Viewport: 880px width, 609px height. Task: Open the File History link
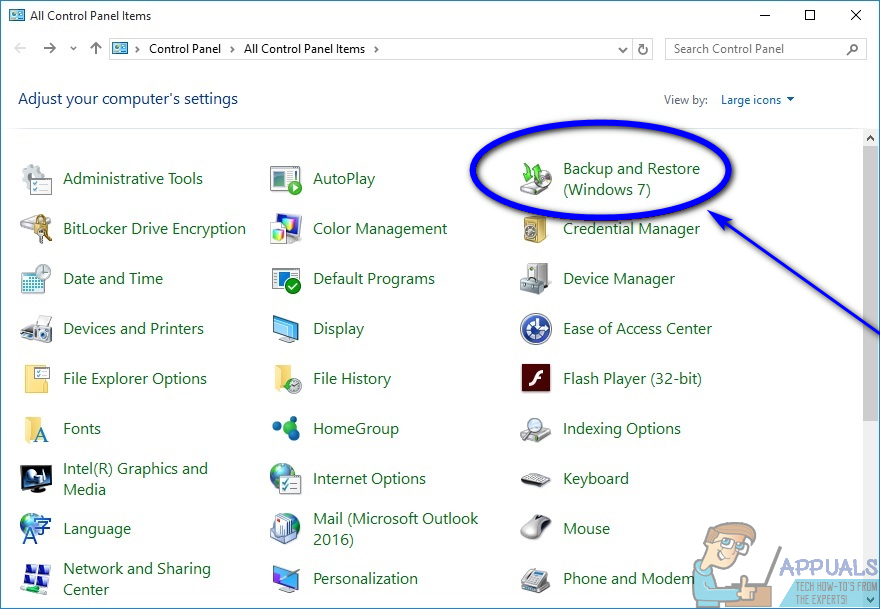point(352,379)
